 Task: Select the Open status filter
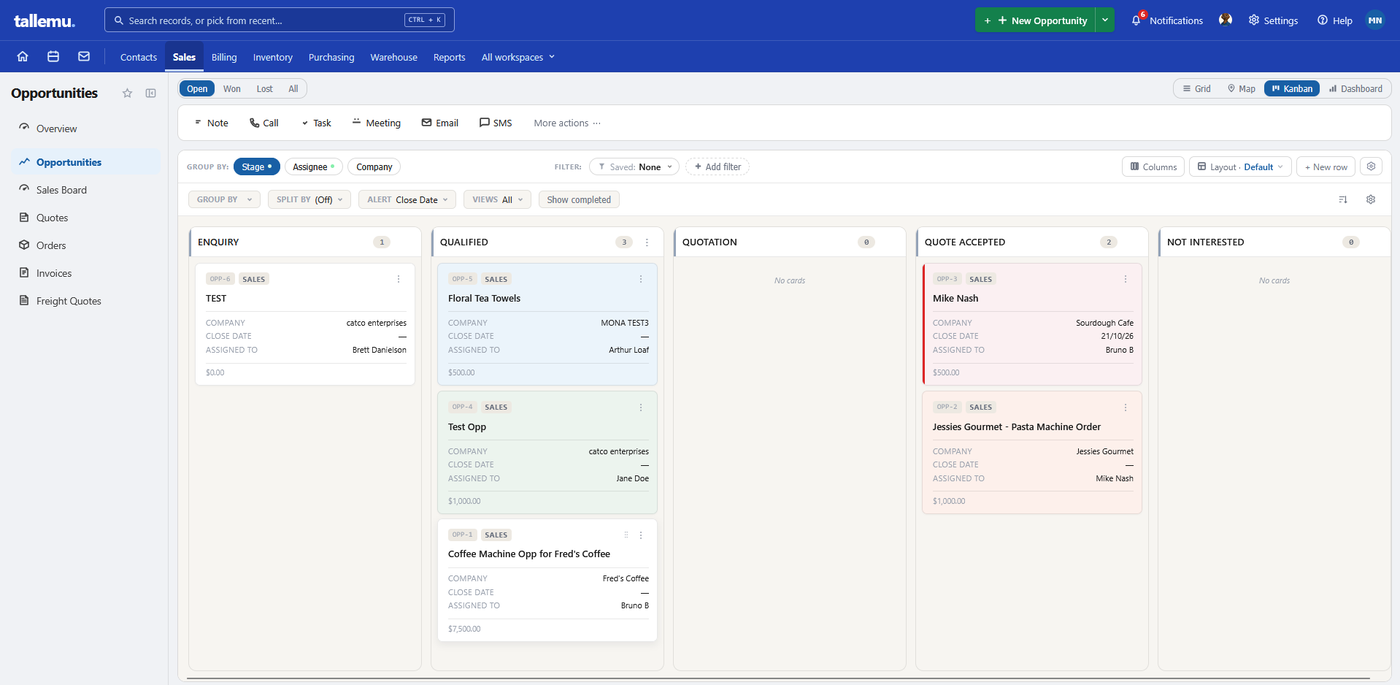click(197, 89)
